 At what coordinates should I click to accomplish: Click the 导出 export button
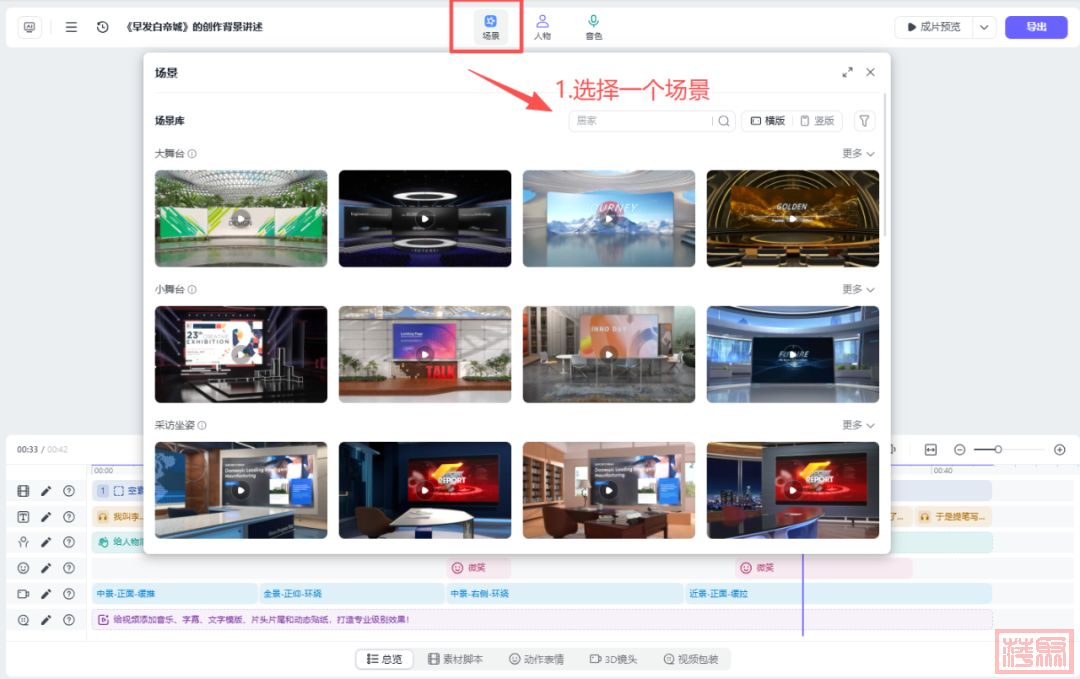pyautogui.click(x=1036, y=27)
